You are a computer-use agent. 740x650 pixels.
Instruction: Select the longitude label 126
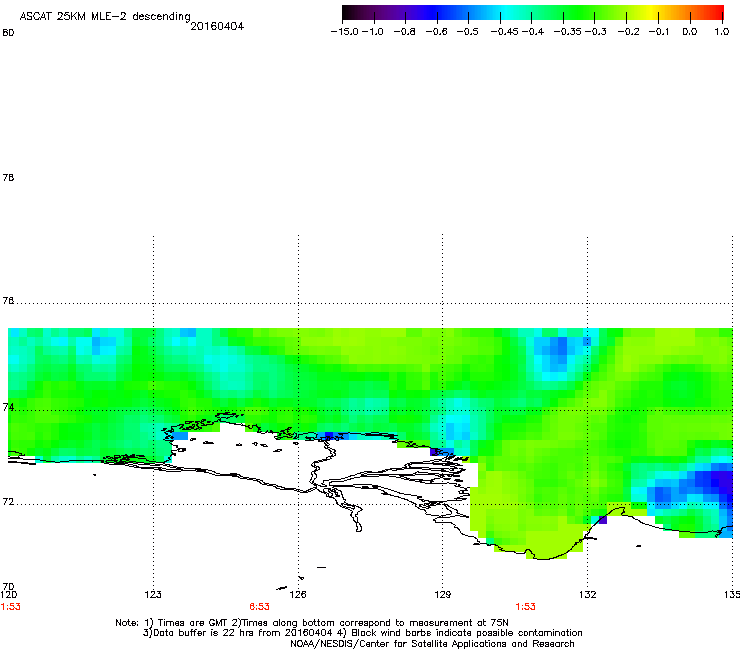click(x=298, y=594)
